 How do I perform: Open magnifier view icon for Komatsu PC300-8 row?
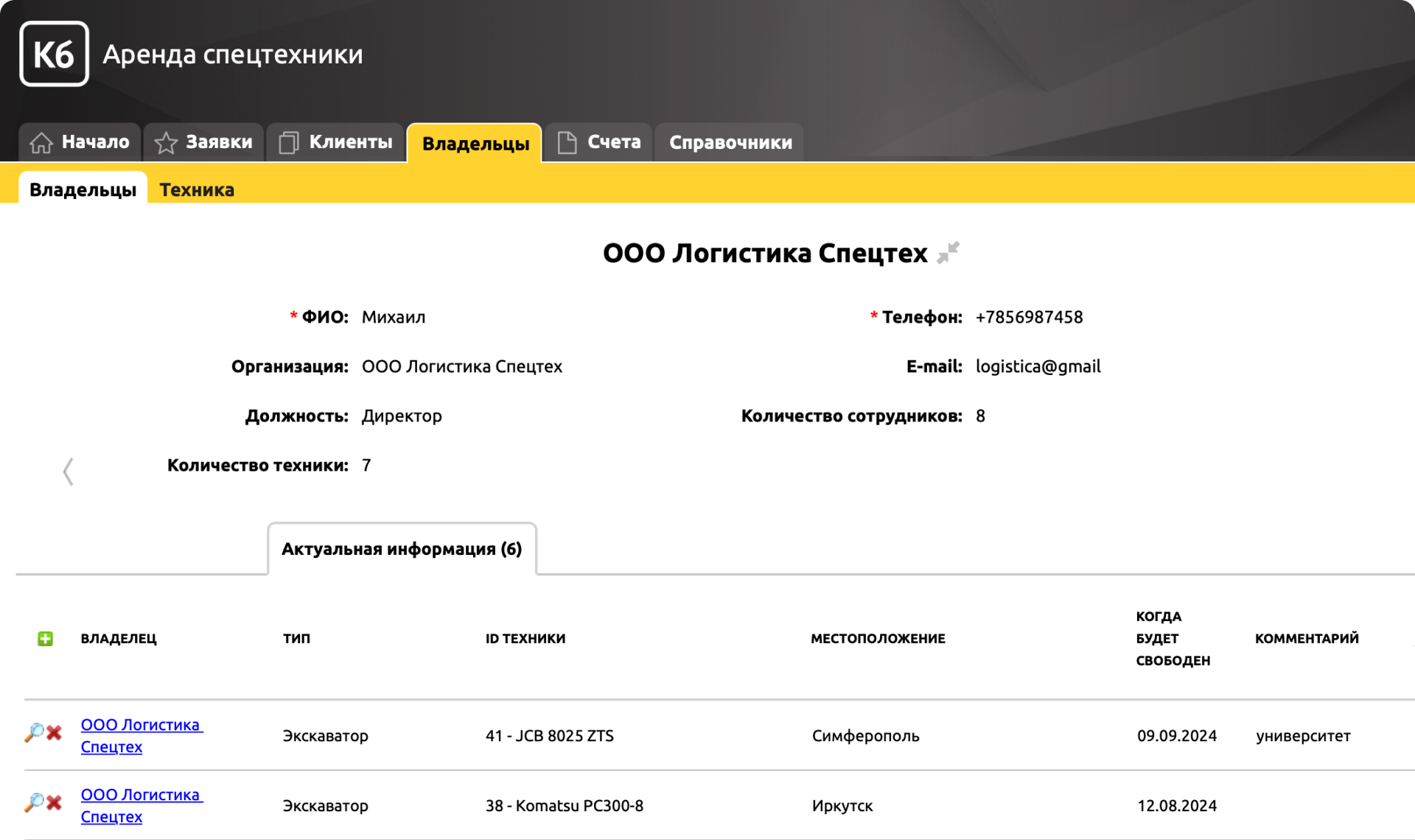(x=34, y=802)
